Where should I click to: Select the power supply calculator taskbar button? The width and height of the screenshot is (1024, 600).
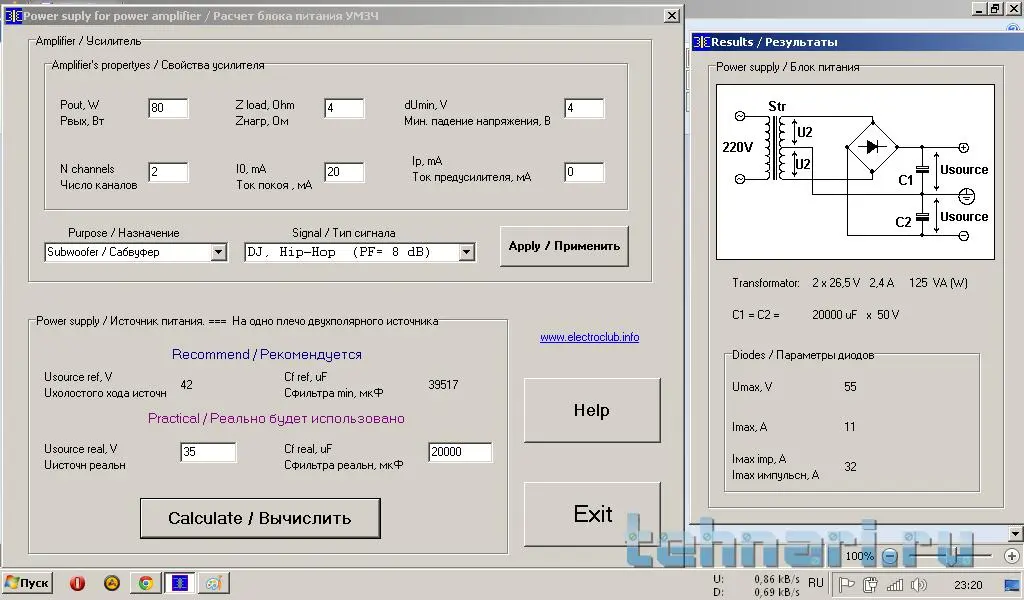point(179,583)
